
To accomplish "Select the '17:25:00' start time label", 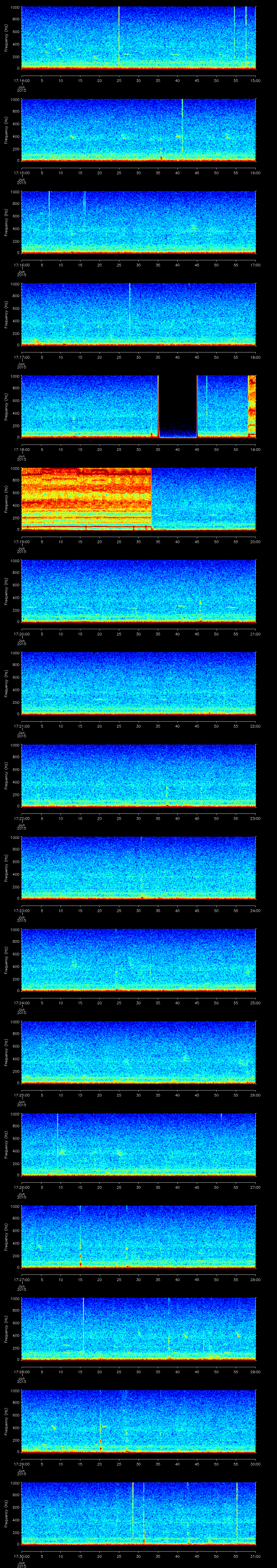I will pos(21,1095).
